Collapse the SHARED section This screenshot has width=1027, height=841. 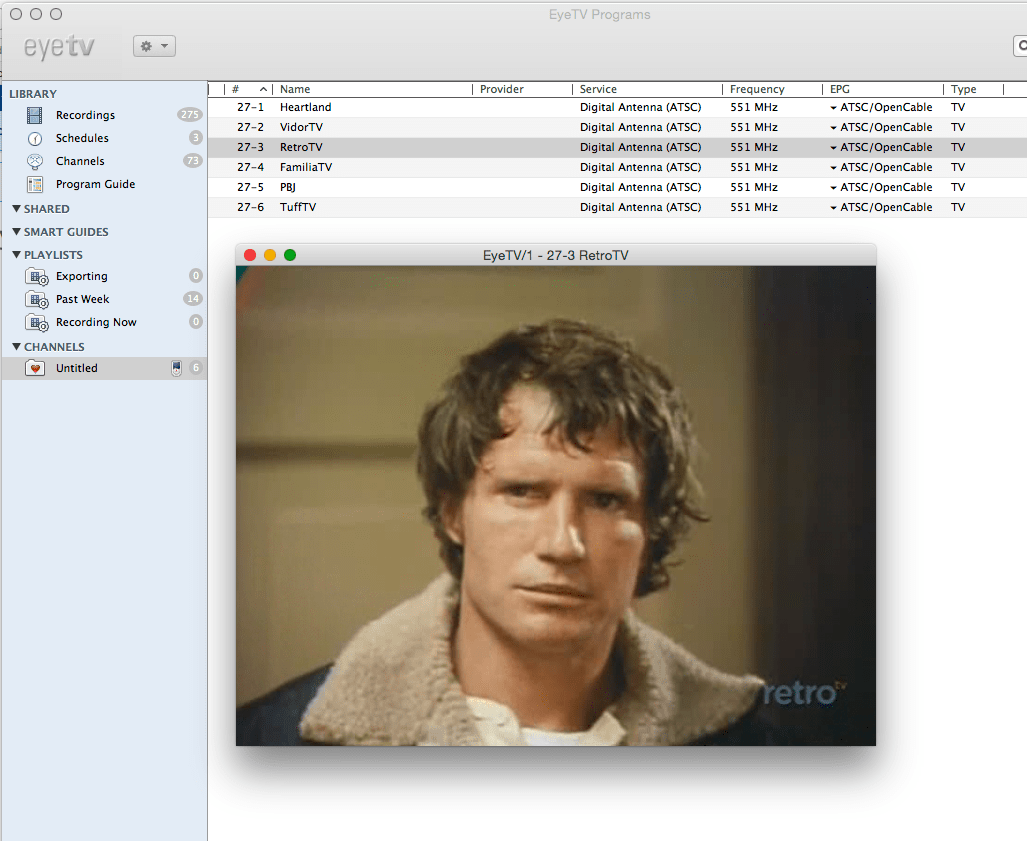(x=16, y=208)
